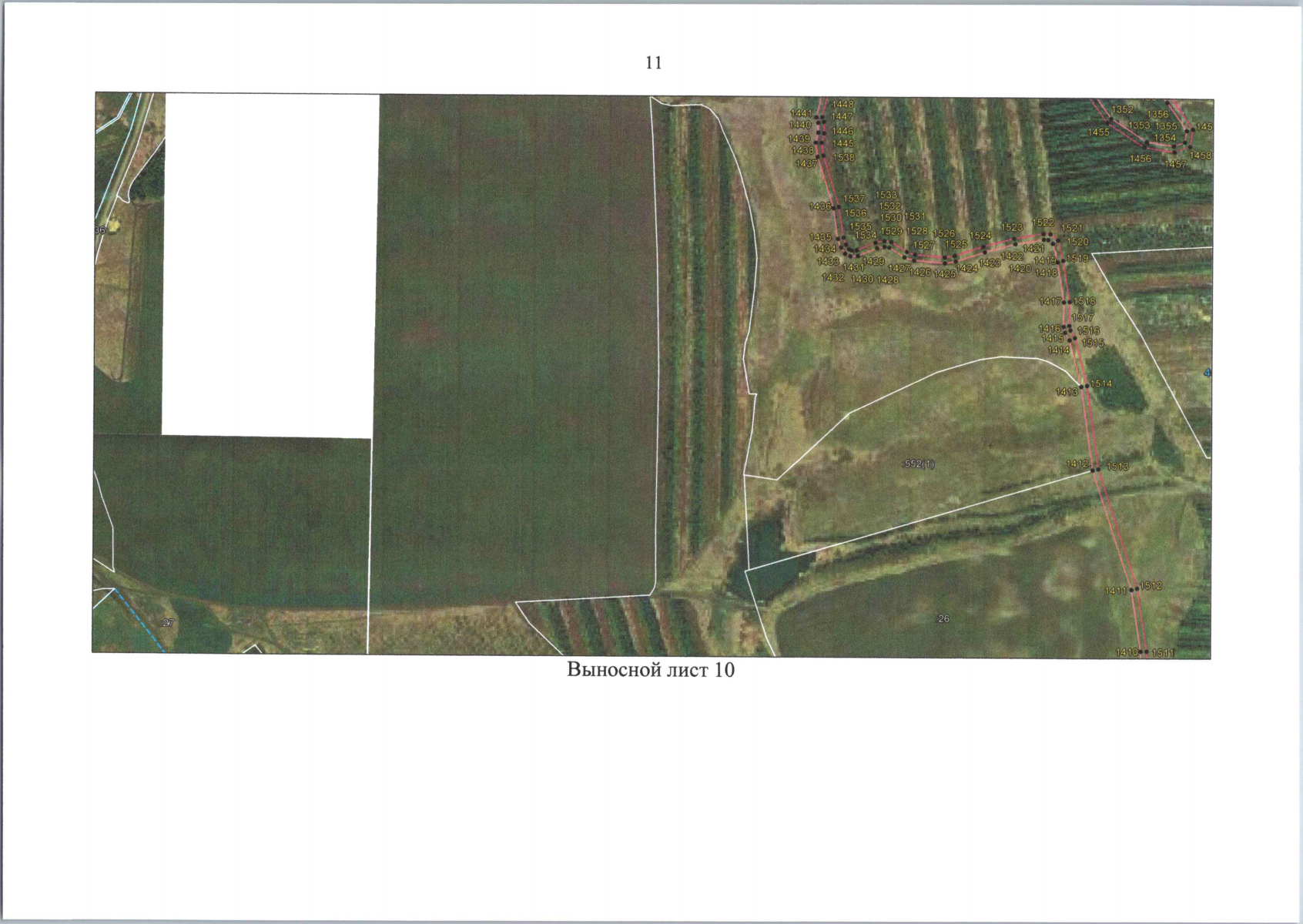
Task: Select survey point label 1436
Action: pos(819,206)
